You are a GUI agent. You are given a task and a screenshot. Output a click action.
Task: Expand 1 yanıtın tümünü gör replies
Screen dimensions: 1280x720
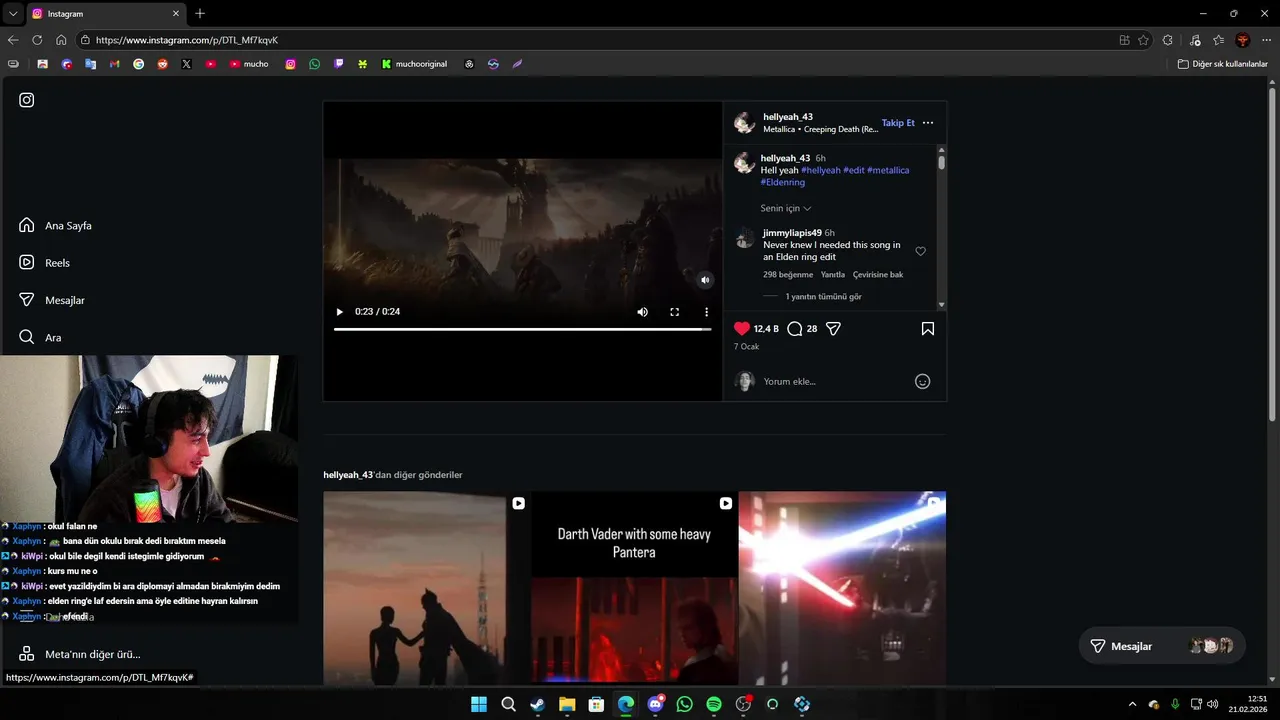point(823,297)
